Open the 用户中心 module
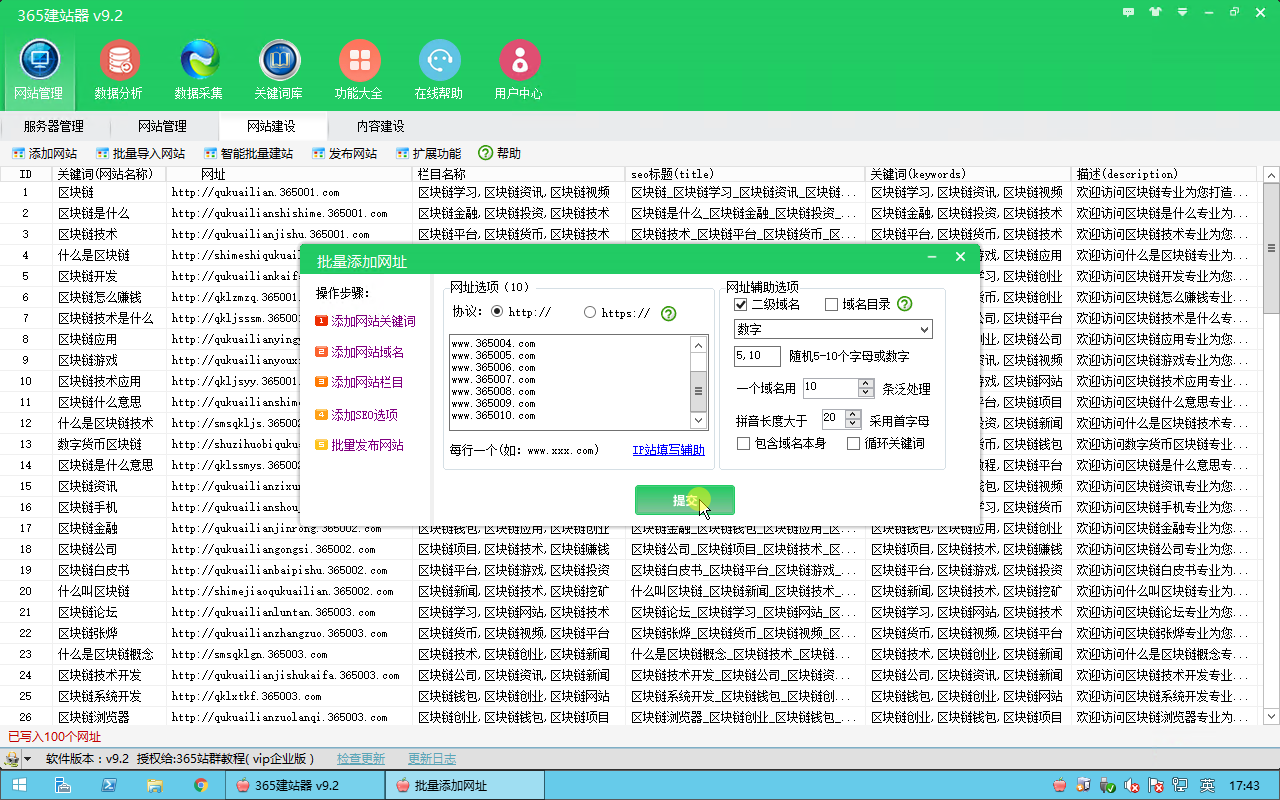1280x800 pixels. point(519,71)
